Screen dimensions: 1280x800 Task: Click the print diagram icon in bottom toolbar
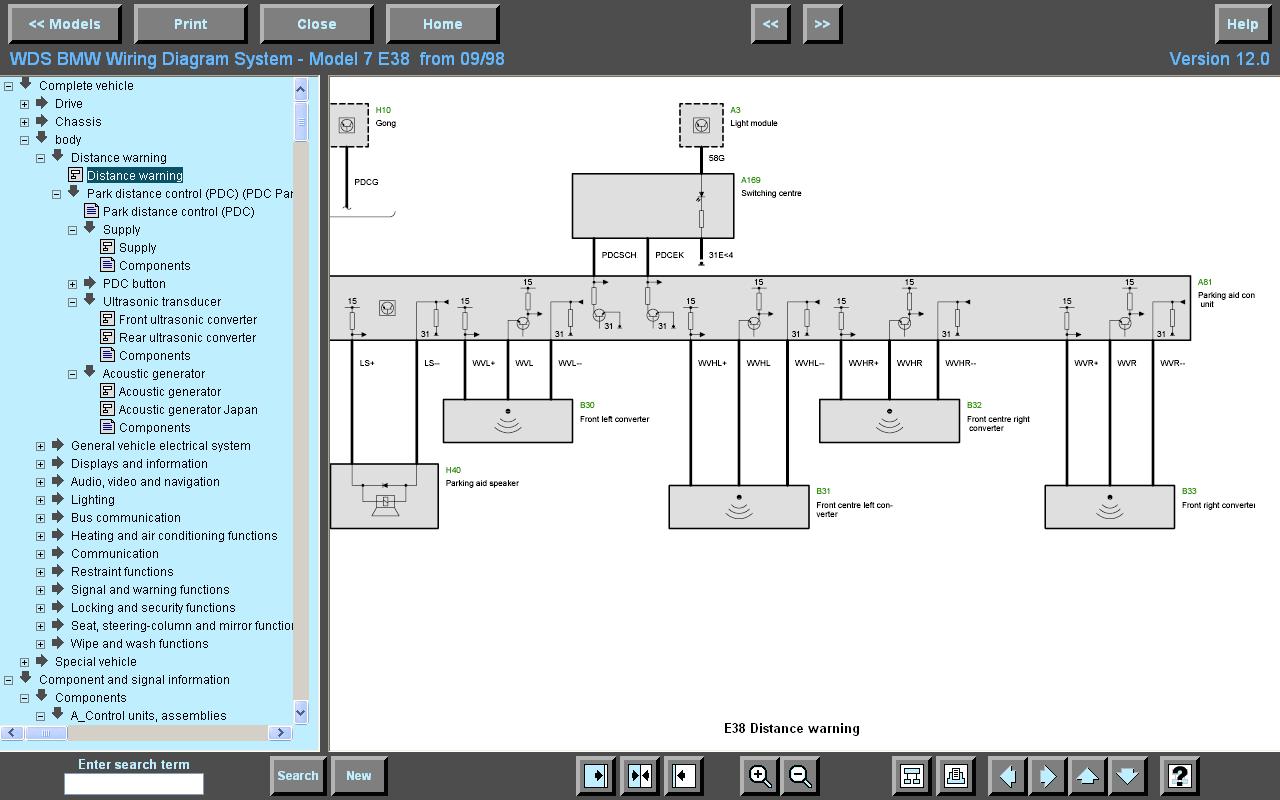point(955,776)
